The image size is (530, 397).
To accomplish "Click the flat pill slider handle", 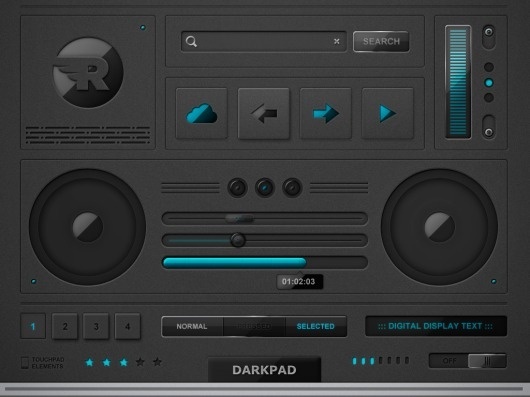I will (x=239, y=219).
